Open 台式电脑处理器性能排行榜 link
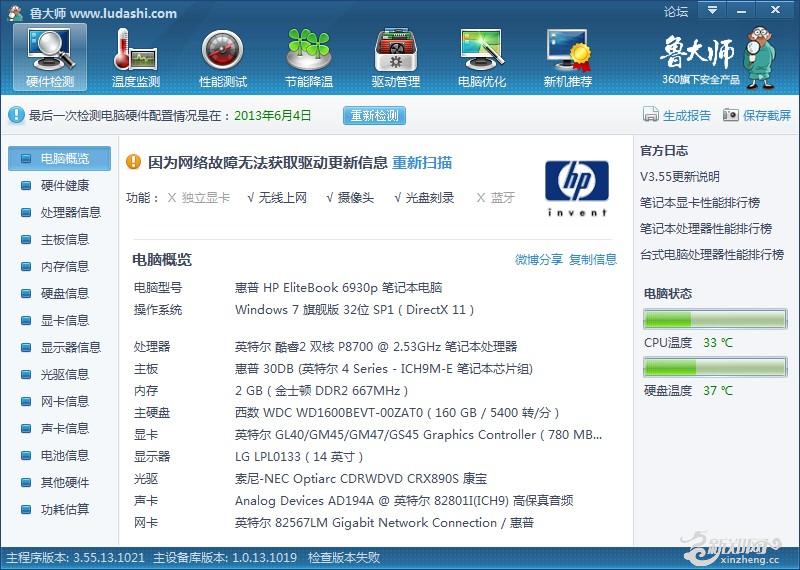800x570 pixels. click(712, 255)
